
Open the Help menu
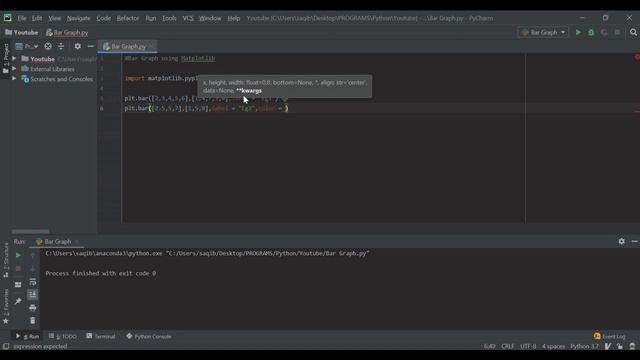coord(233,18)
